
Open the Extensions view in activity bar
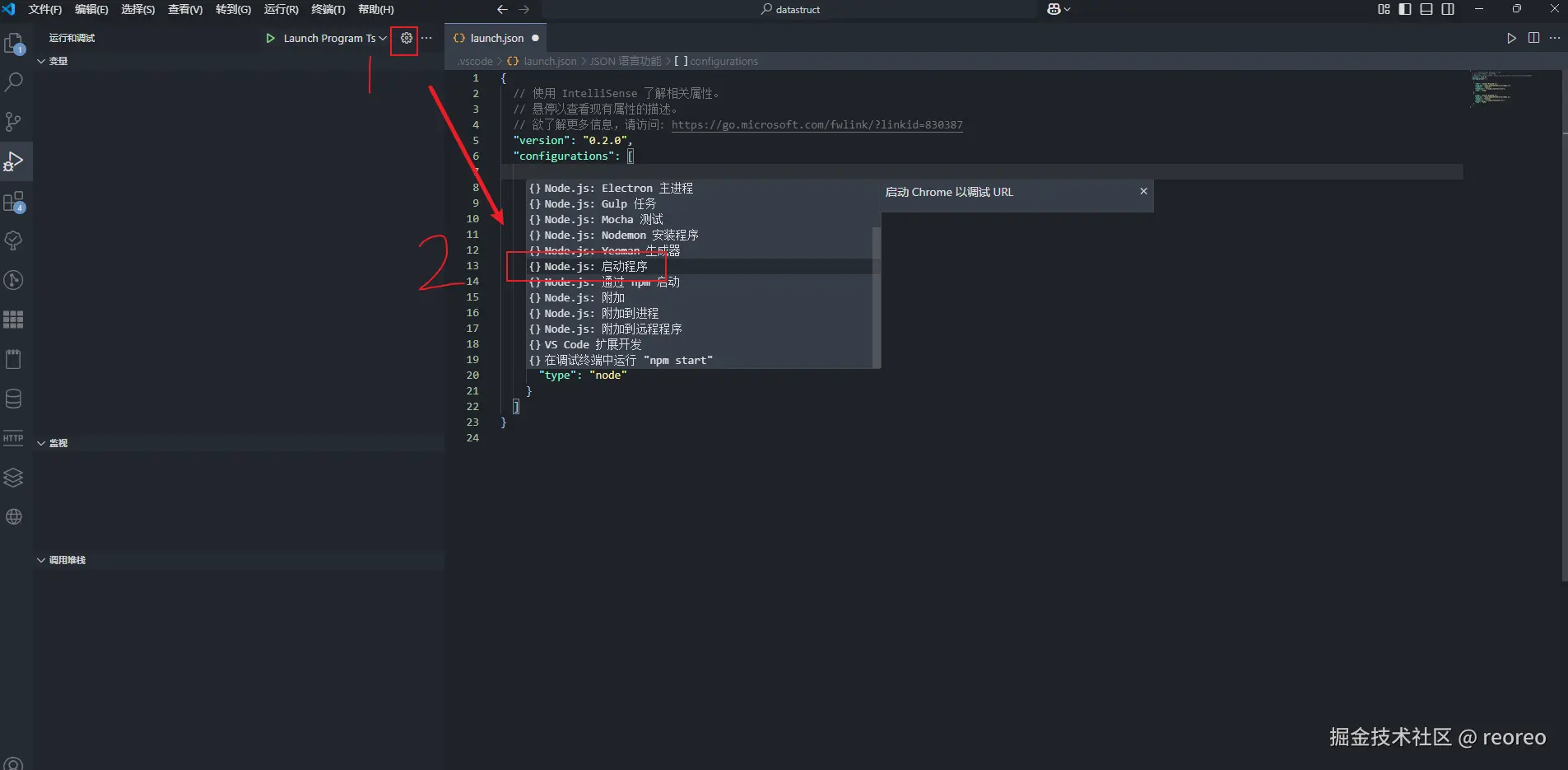(x=14, y=202)
